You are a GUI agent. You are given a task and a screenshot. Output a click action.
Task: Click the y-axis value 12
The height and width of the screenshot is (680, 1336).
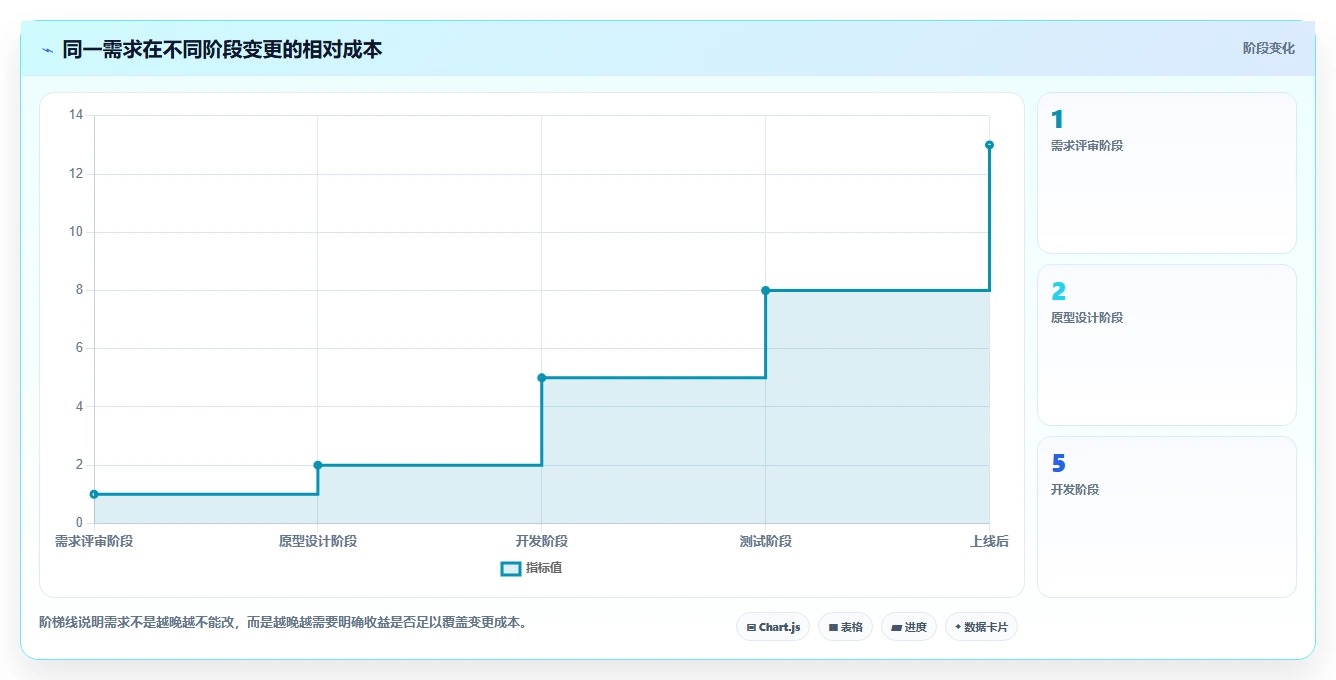76,174
